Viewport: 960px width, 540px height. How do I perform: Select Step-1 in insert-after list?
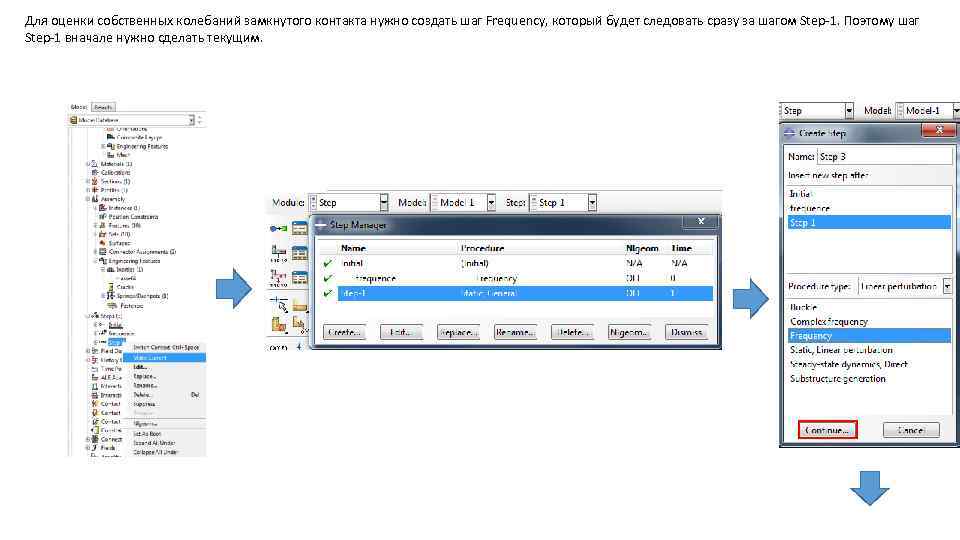[x=869, y=222]
